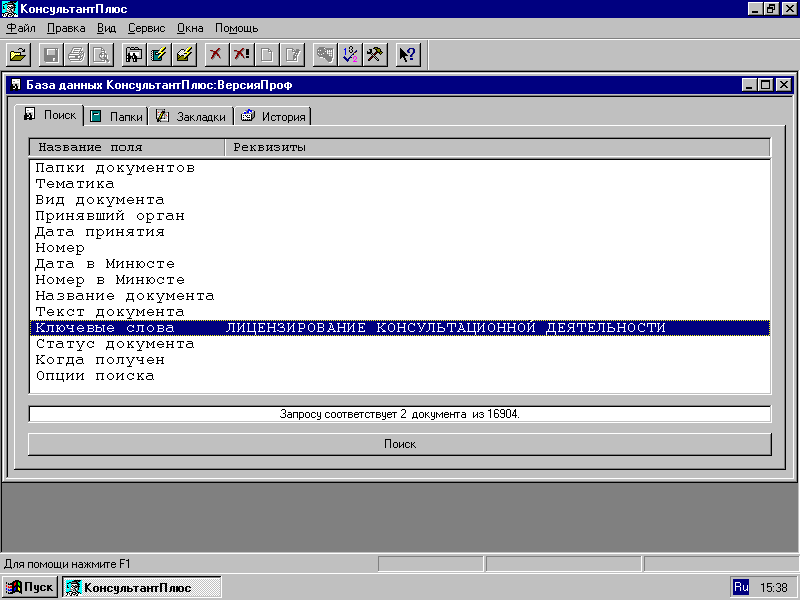Select the Название документа field row
This screenshot has height=600, width=800.
(x=400, y=296)
